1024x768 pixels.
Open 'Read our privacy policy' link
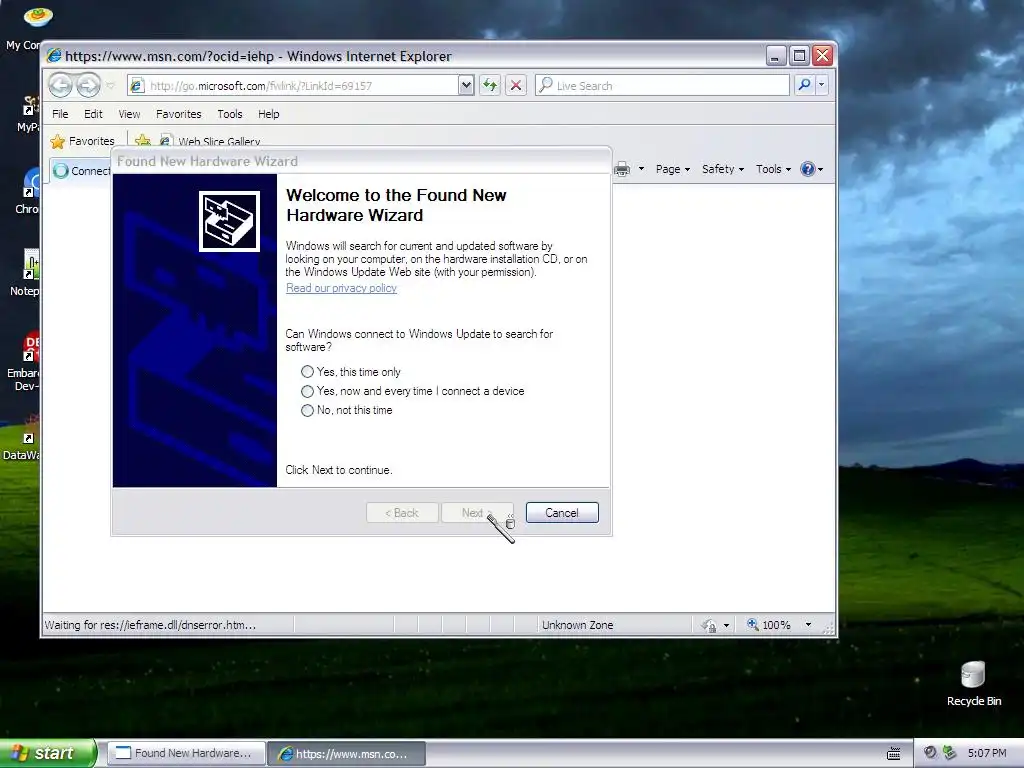(341, 288)
